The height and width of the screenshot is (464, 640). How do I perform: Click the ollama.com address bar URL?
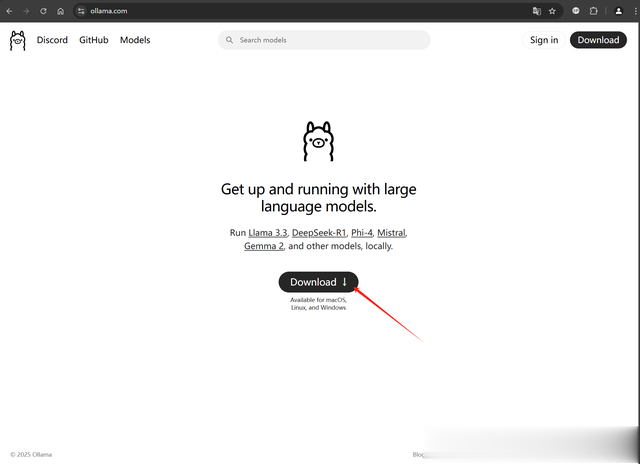109,11
